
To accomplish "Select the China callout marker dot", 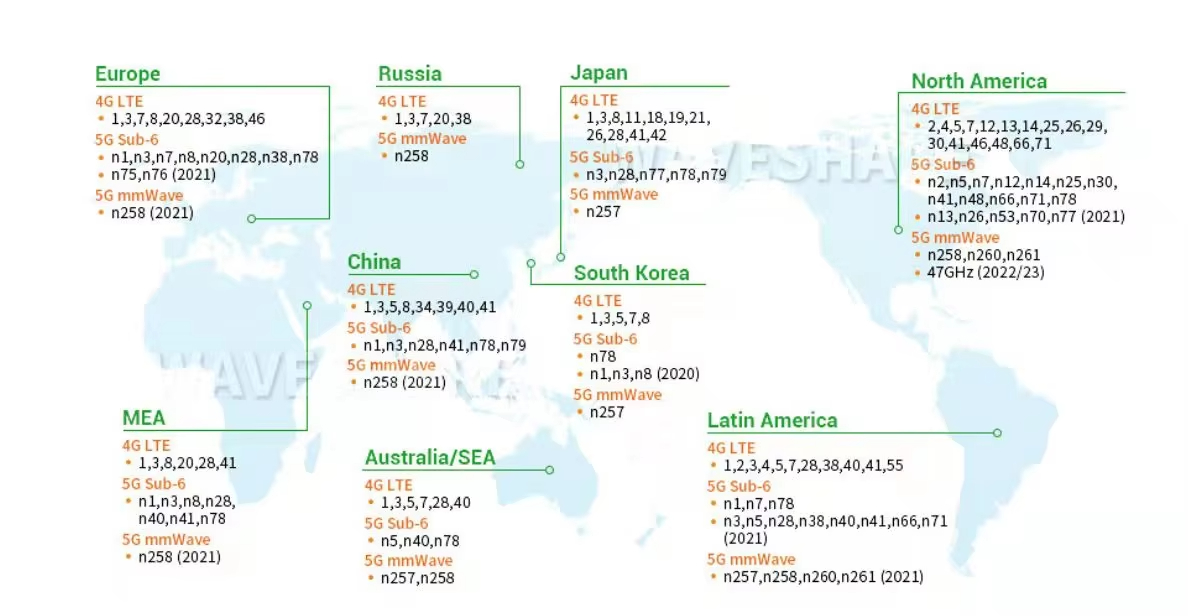I will [x=474, y=274].
